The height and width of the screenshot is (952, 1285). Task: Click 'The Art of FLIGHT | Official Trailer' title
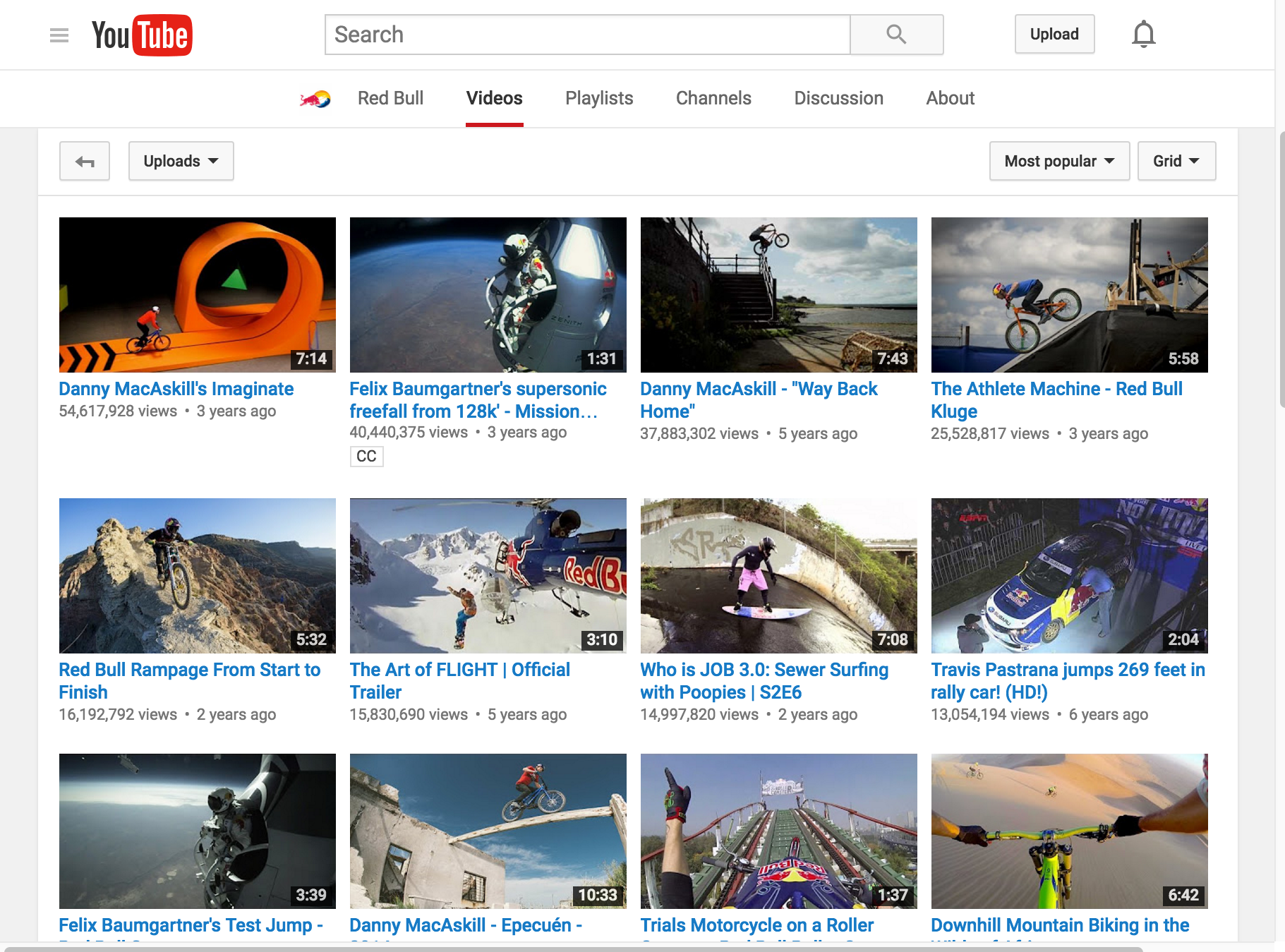pos(460,681)
